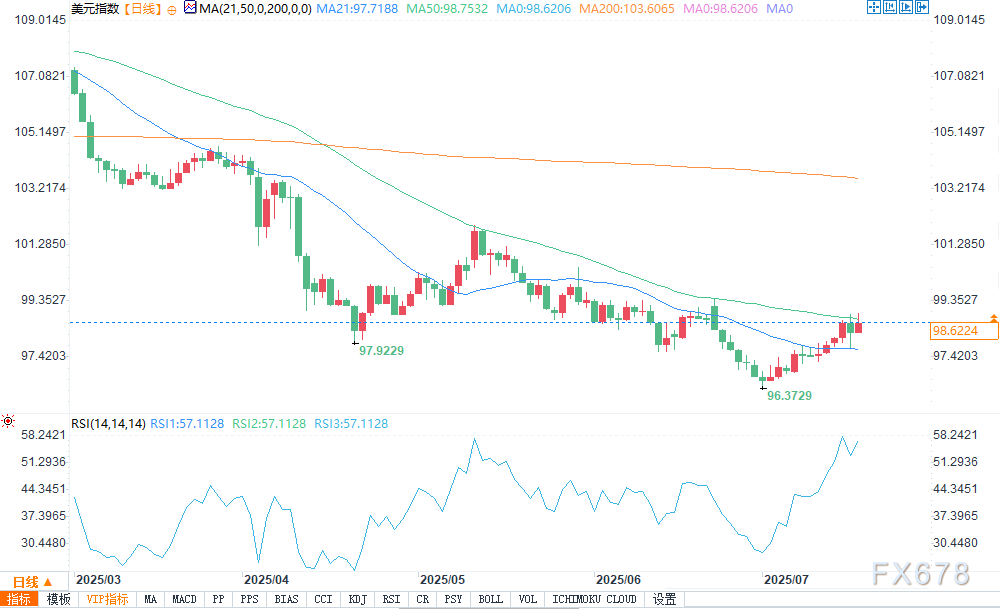
Task: Switch to the 指标 tab
Action: tap(18, 599)
